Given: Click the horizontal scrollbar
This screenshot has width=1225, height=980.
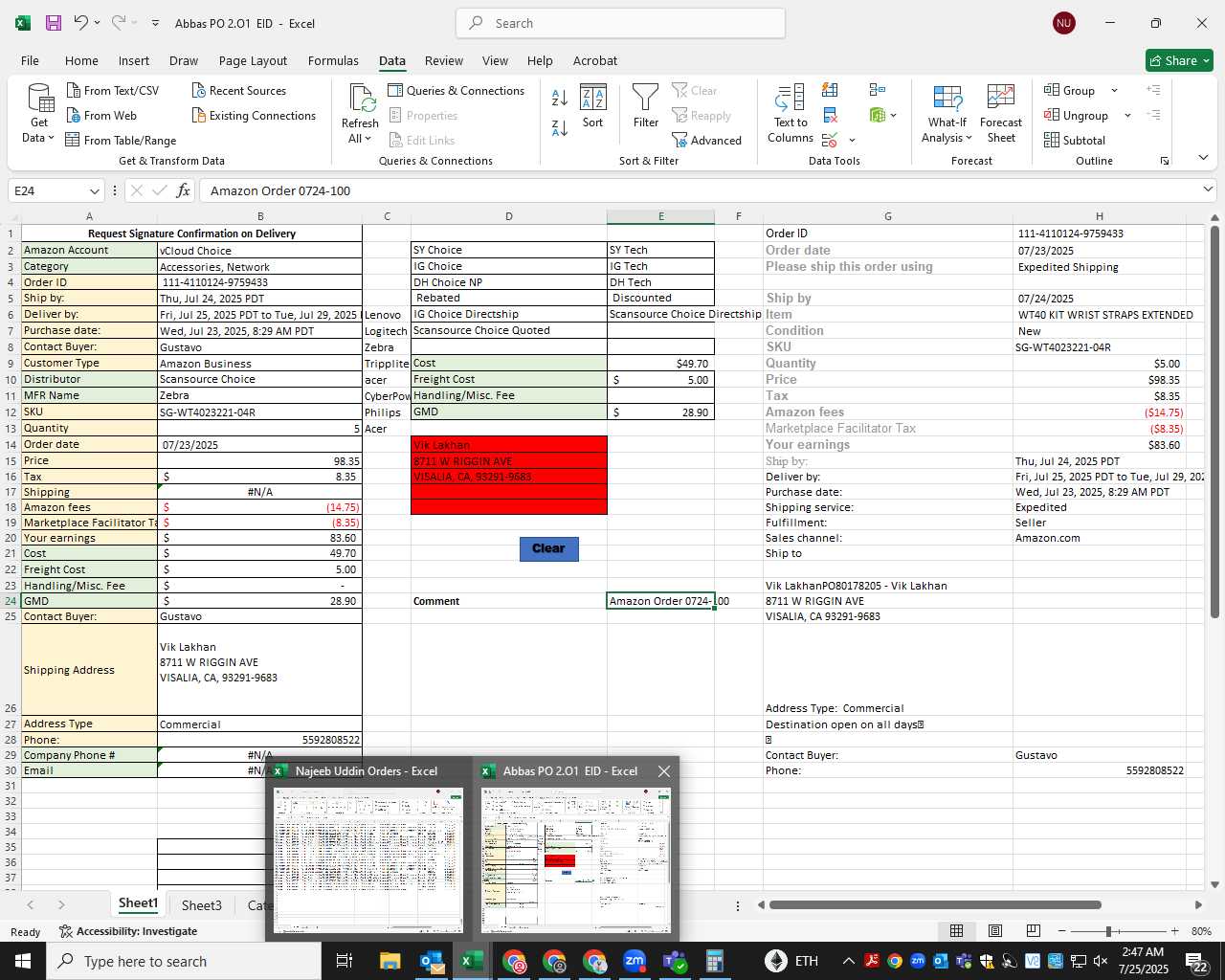Looking at the screenshot, I should coord(935,904).
